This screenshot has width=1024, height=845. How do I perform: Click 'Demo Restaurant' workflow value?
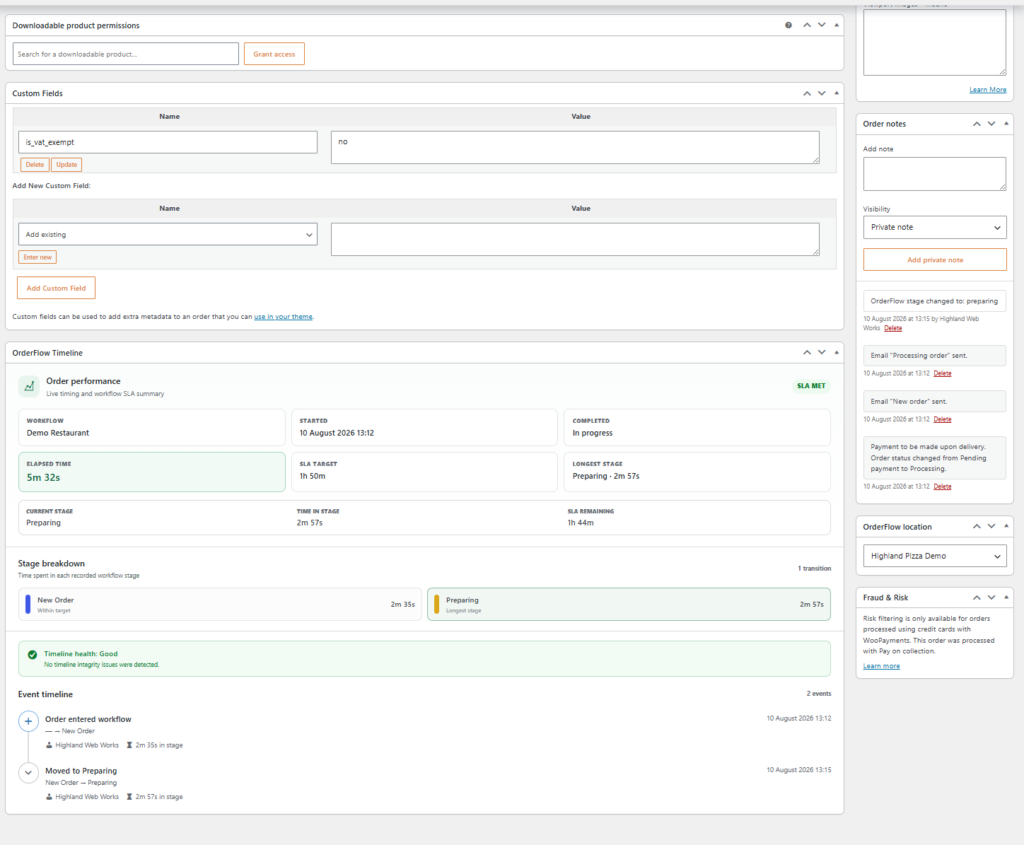57,433
